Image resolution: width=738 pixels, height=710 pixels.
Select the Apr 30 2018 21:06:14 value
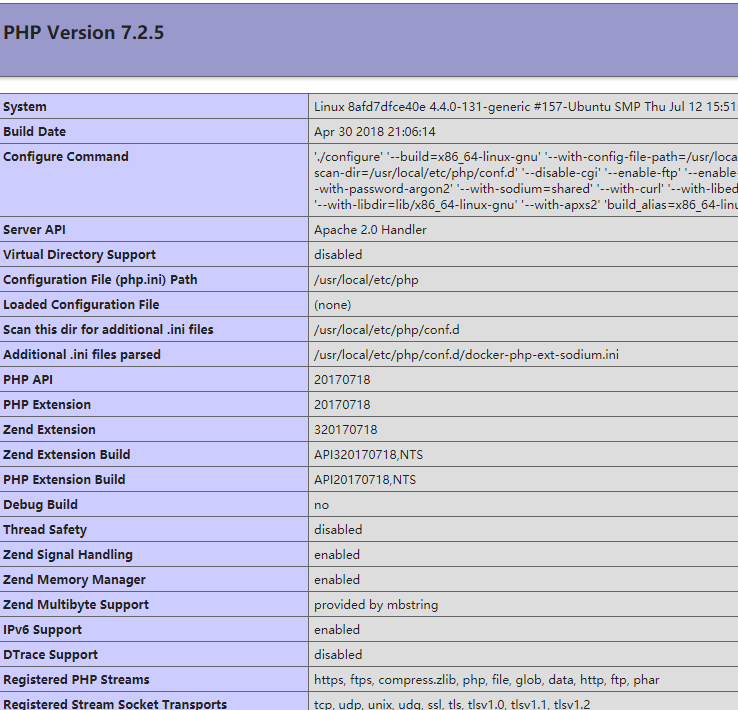pyautogui.click(x=375, y=132)
